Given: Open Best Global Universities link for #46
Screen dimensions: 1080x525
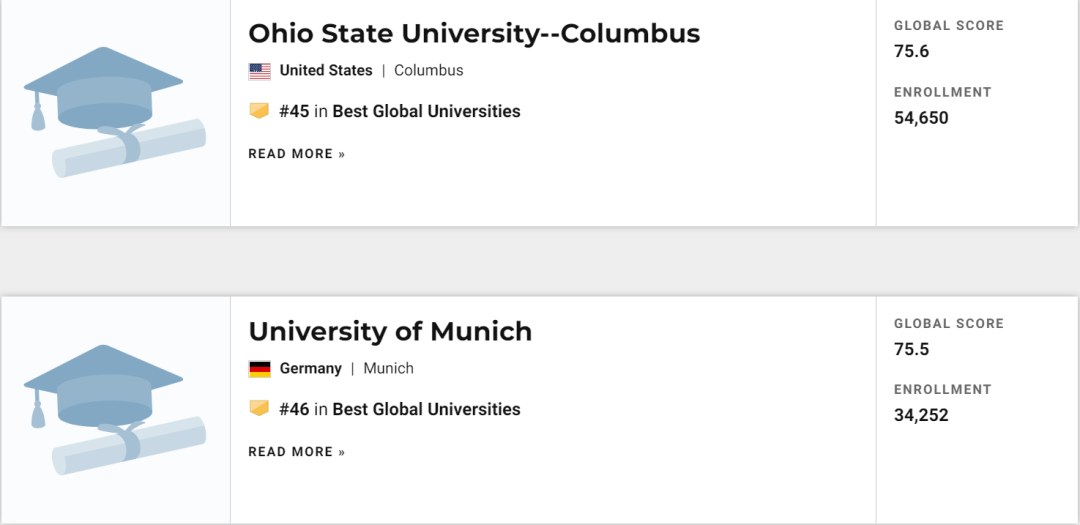Looking at the screenshot, I should pyautogui.click(x=426, y=409).
